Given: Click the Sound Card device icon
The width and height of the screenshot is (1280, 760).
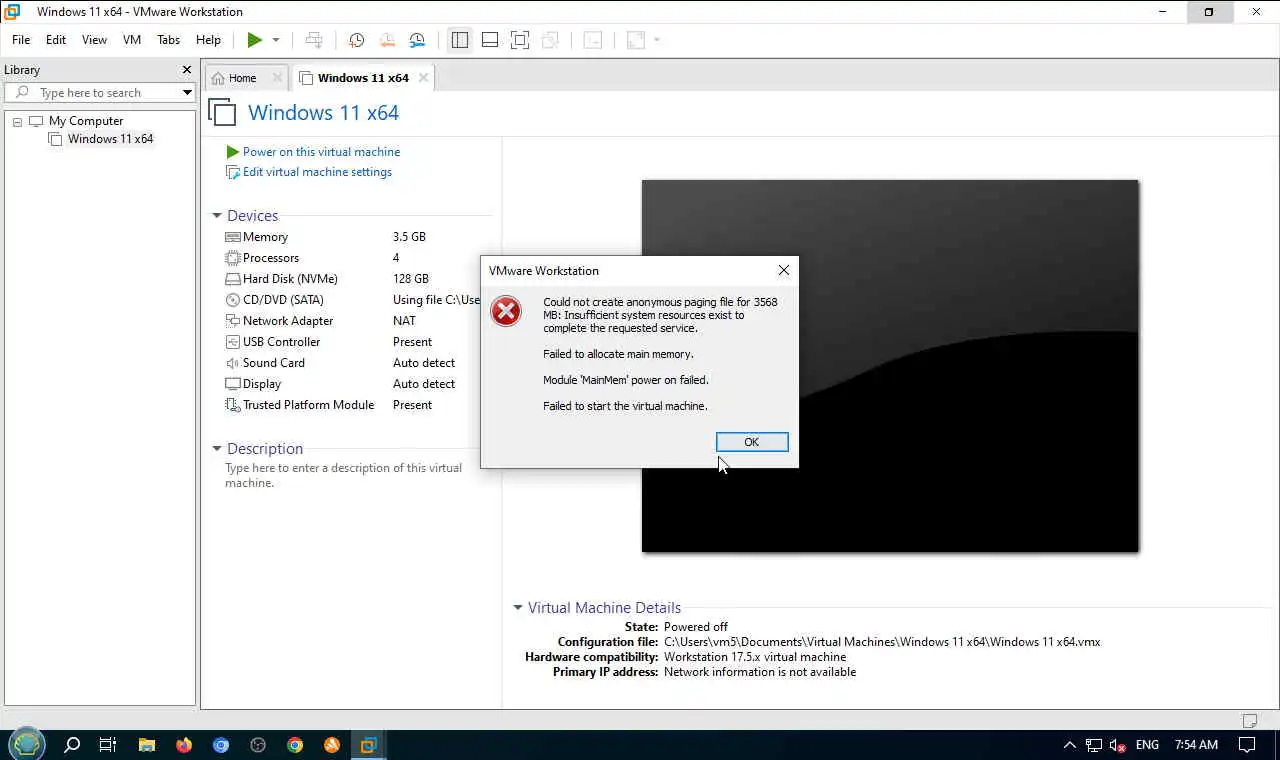Looking at the screenshot, I should (x=233, y=363).
